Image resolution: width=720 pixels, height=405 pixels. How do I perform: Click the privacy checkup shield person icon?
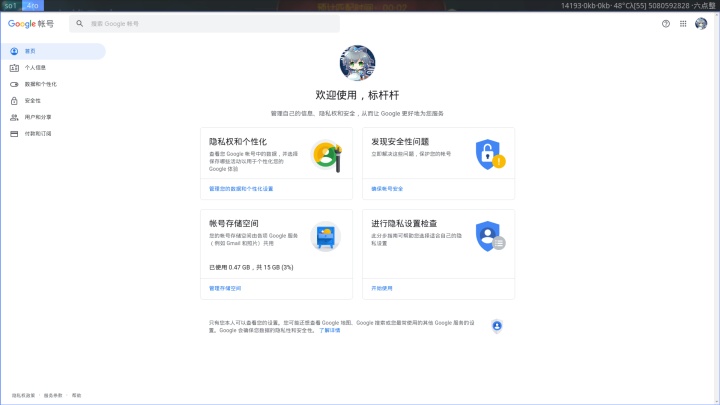pos(490,236)
